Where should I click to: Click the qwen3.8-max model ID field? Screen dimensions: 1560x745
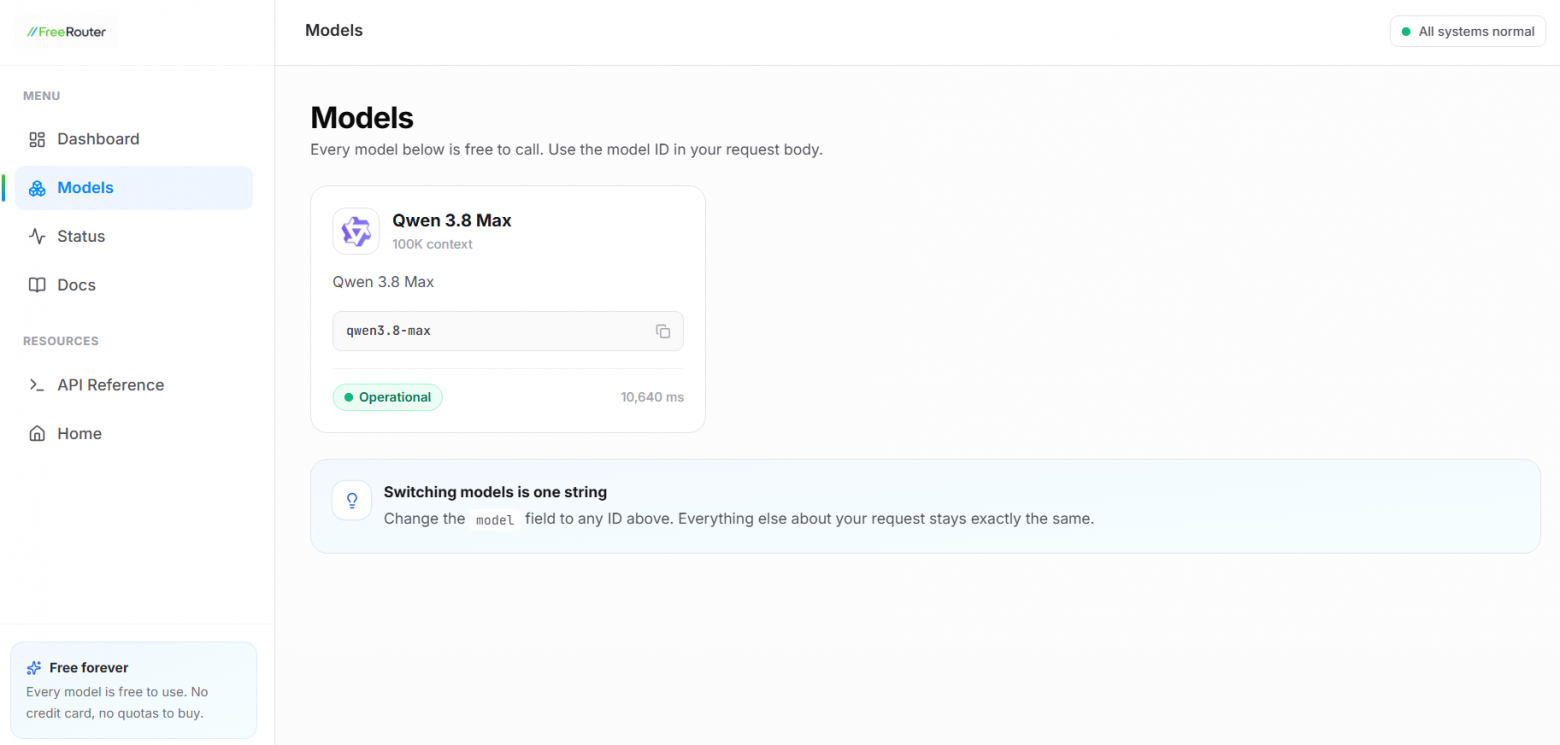[x=508, y=331]
